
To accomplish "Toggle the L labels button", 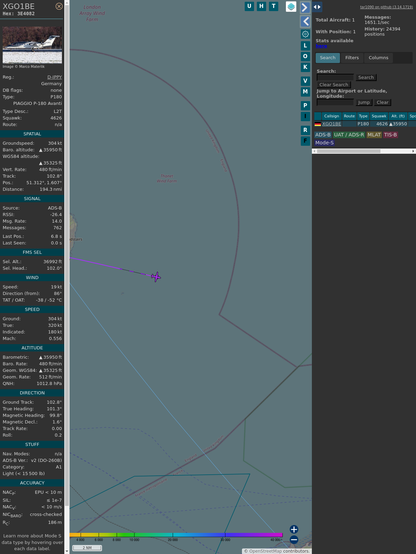I will coord(305,46).
